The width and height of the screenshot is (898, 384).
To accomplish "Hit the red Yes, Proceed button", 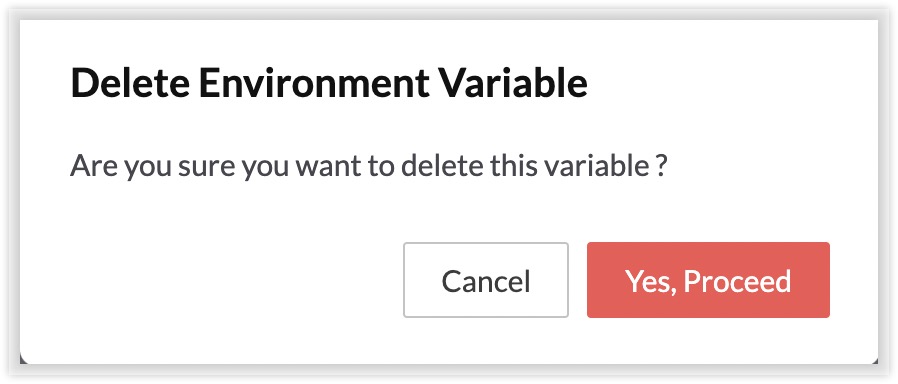I will [708, 280].
